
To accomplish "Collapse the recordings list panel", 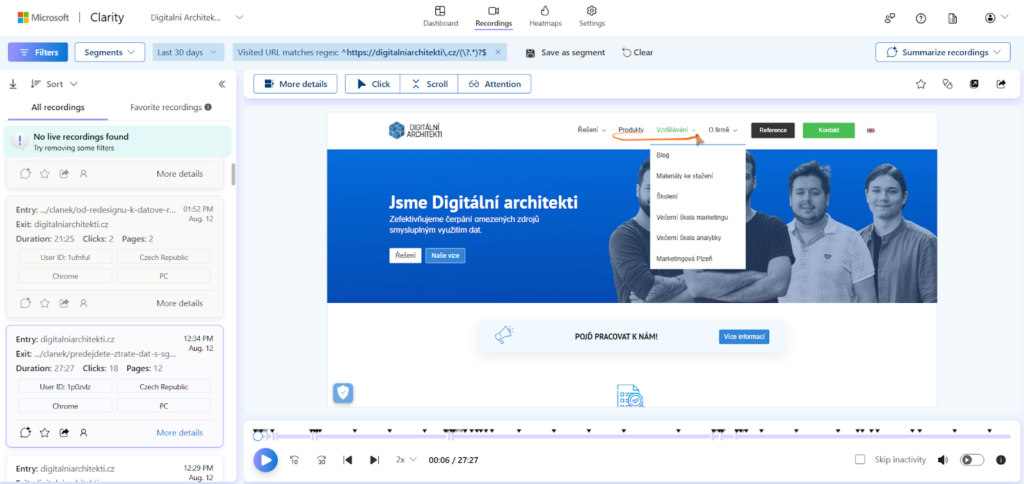I will pyautogui.click(x=222, y=85).
